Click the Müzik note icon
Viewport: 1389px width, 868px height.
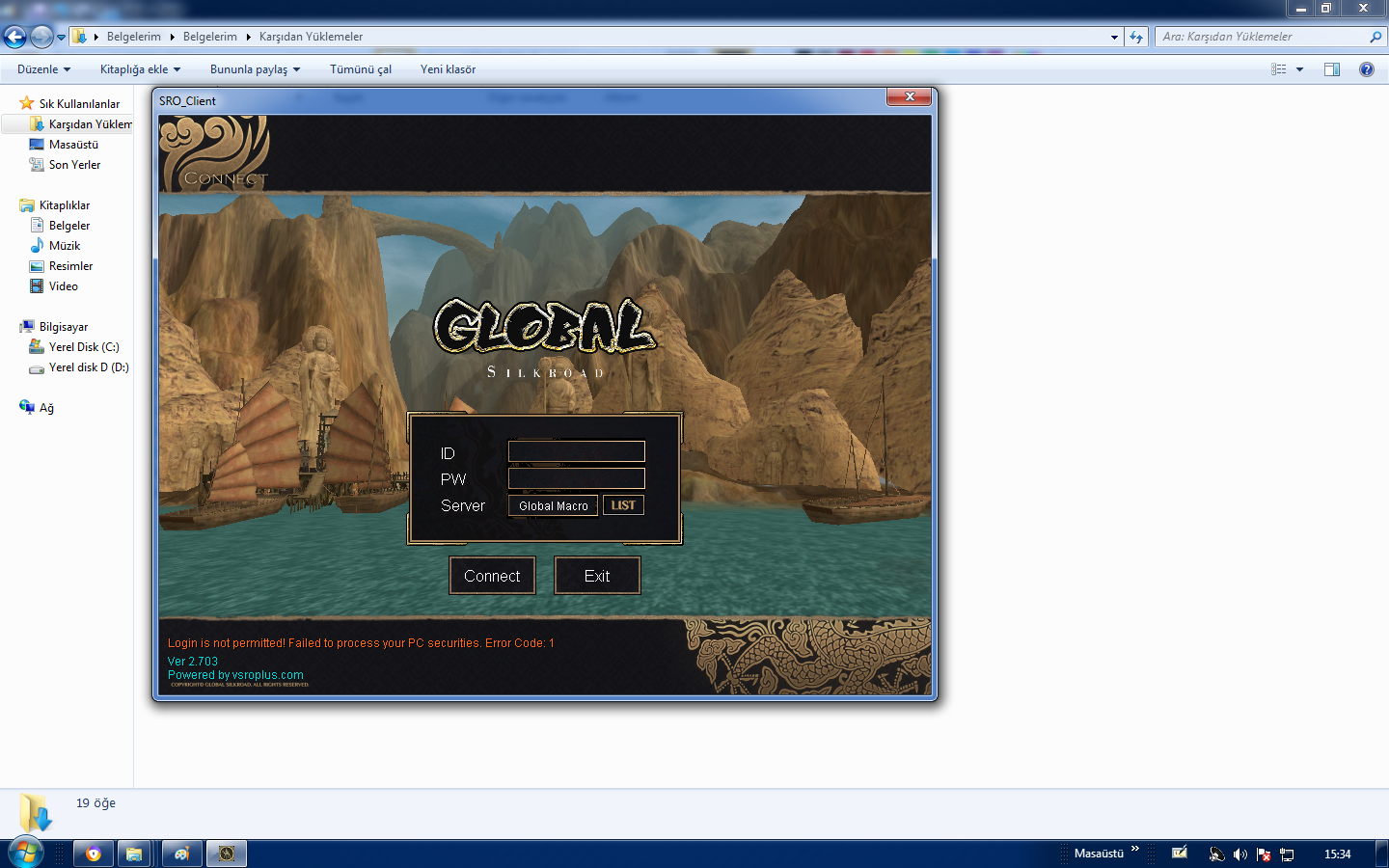click(37, 246)
